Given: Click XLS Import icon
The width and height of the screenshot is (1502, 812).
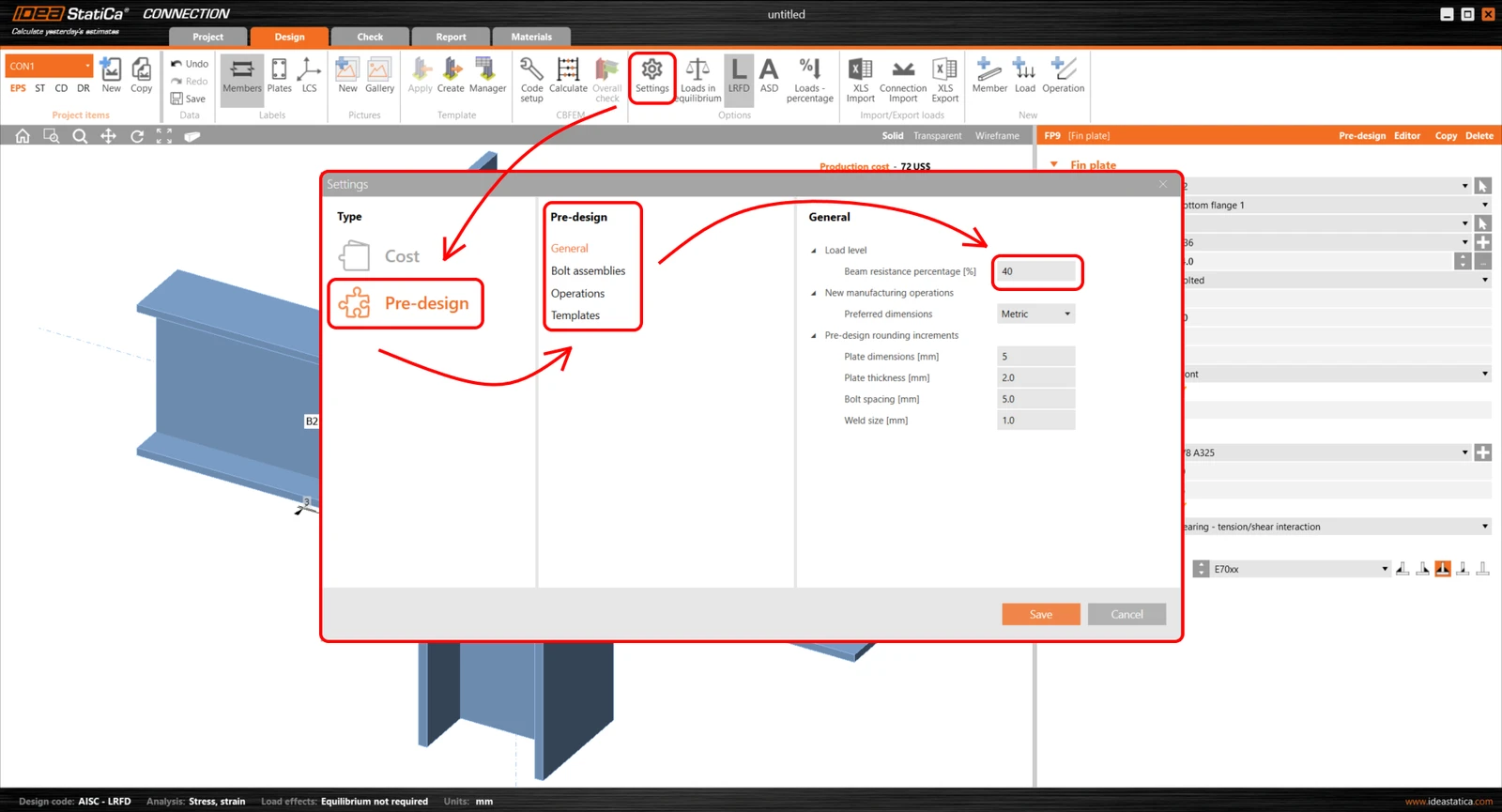Looking at the screenshot, I should [x=860, y=81].
